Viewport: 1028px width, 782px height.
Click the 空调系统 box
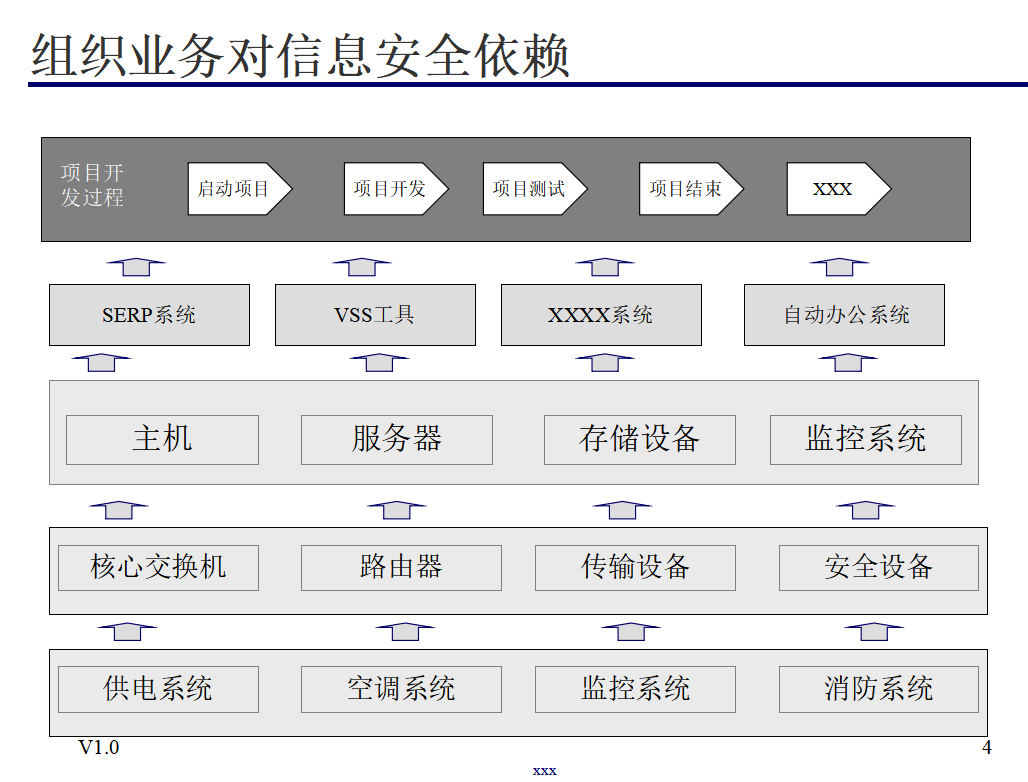401,690
